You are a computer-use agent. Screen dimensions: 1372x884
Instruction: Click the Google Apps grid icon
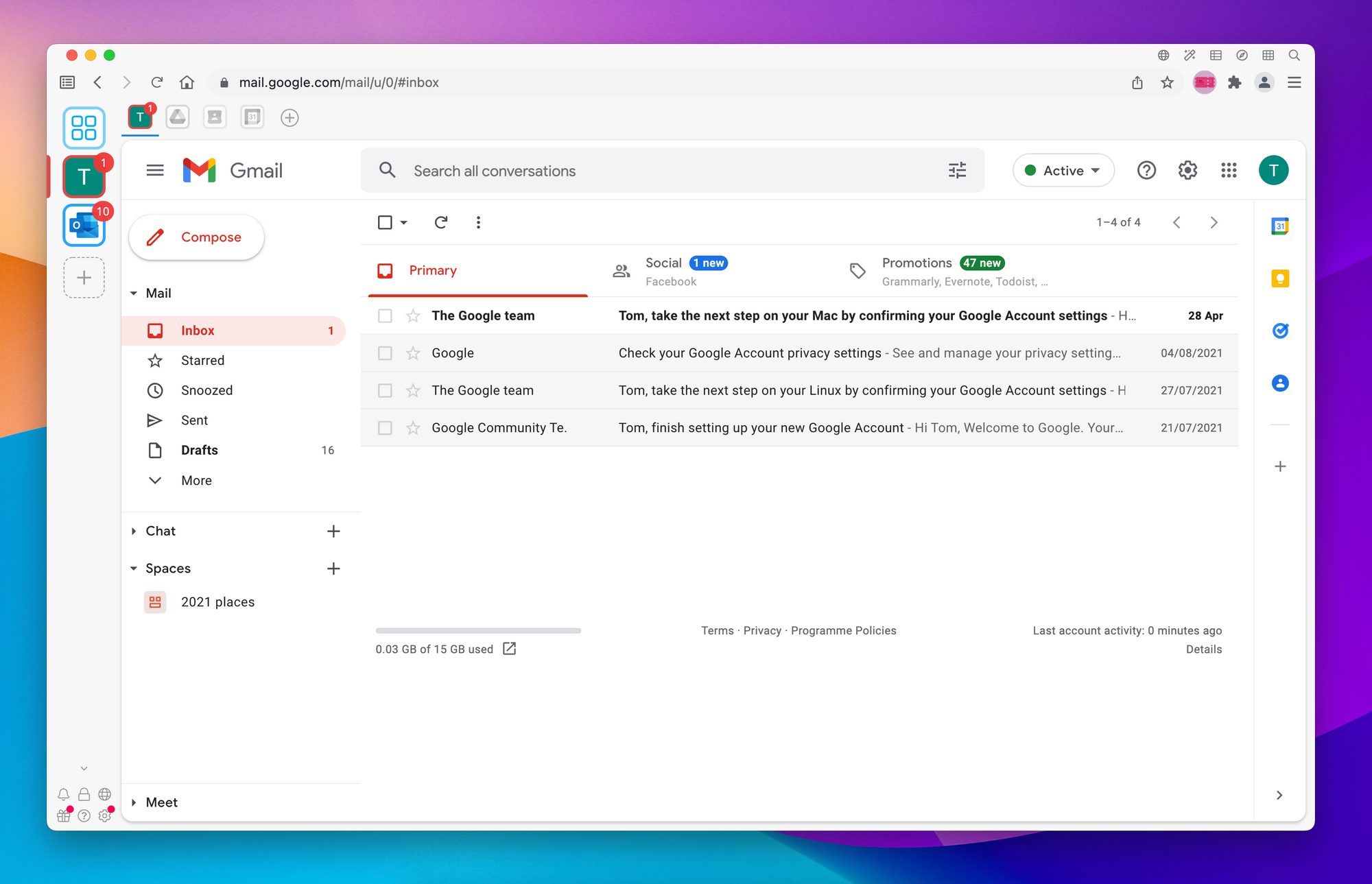pyautogui.click(x=1228, y=170)
